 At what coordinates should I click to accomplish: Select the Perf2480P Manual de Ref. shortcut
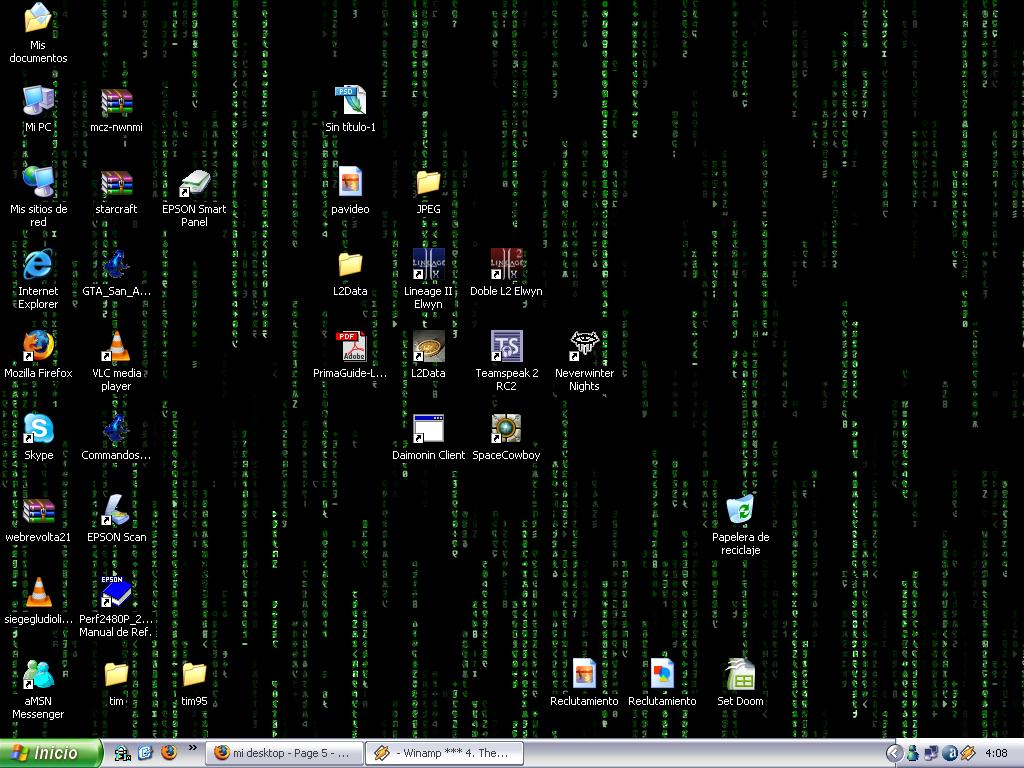(116, 607)
